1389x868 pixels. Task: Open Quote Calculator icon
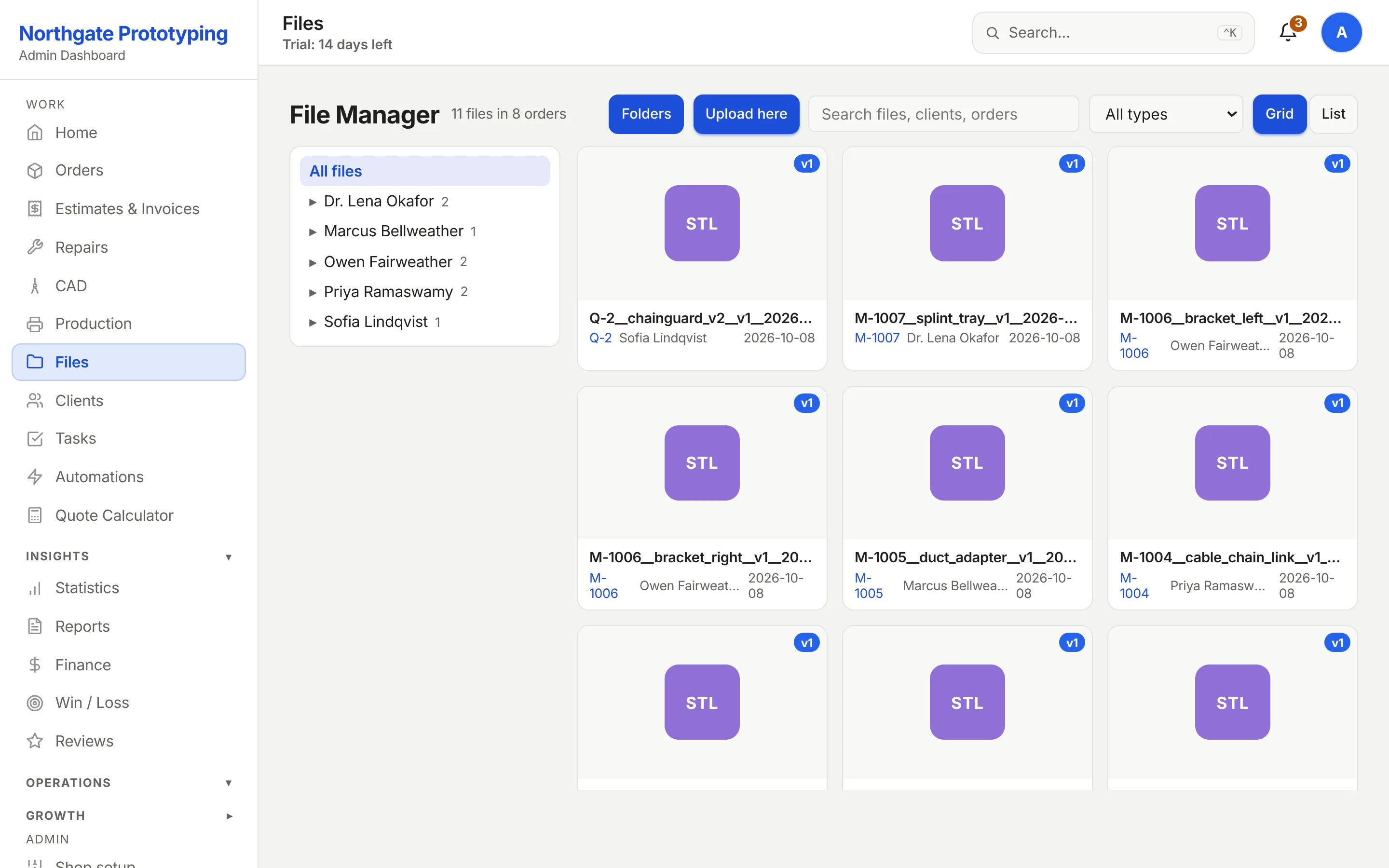pyautogui.click(x=35, y=515)
